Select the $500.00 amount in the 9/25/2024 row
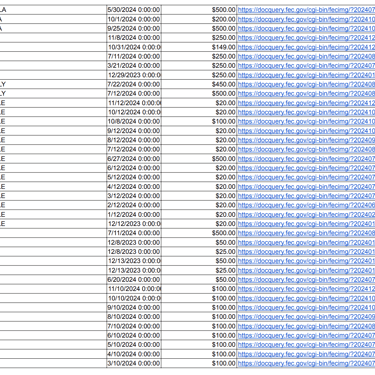Screen dimensions: 375x375 199,29
